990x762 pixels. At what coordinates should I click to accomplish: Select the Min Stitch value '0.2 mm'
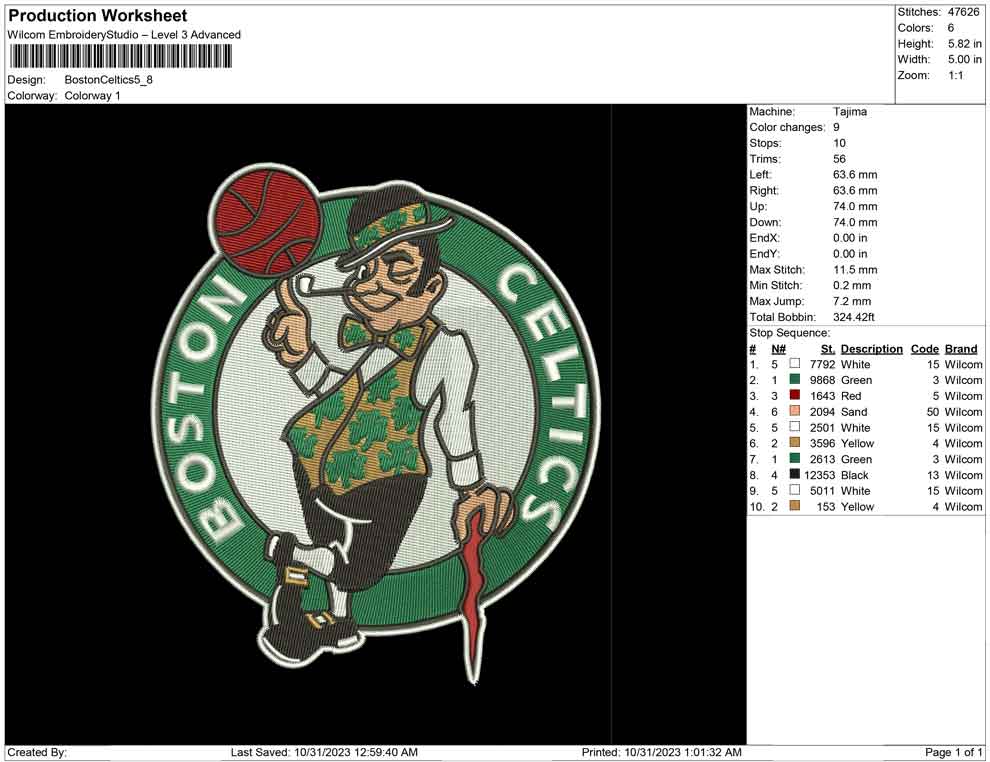tap(852, 285)
